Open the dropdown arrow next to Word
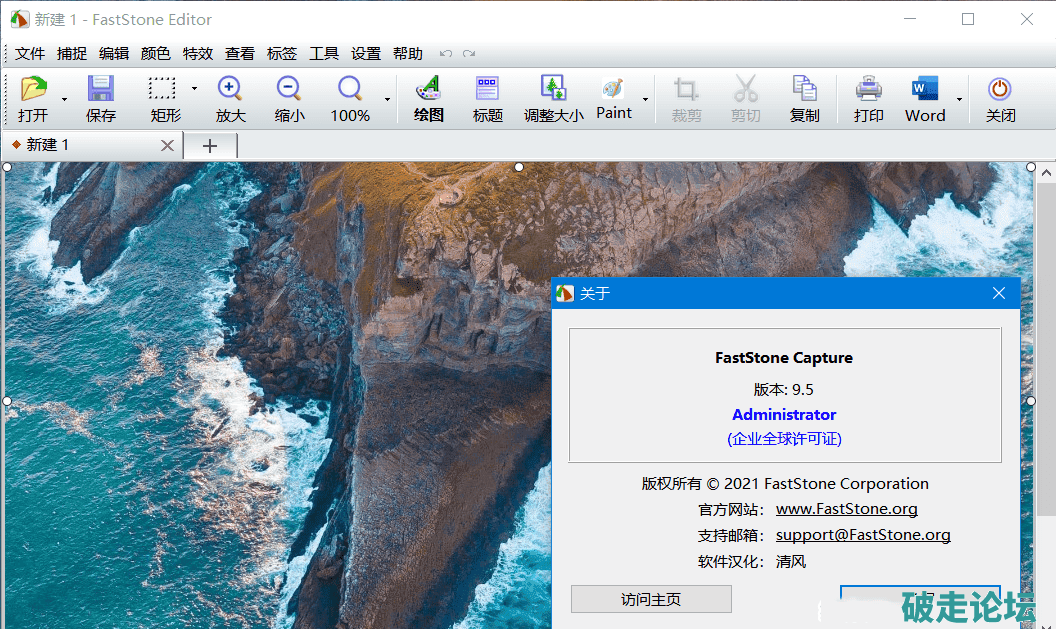Image resolution: width=1056 pixels, height=629 pixels. [959, 99]
